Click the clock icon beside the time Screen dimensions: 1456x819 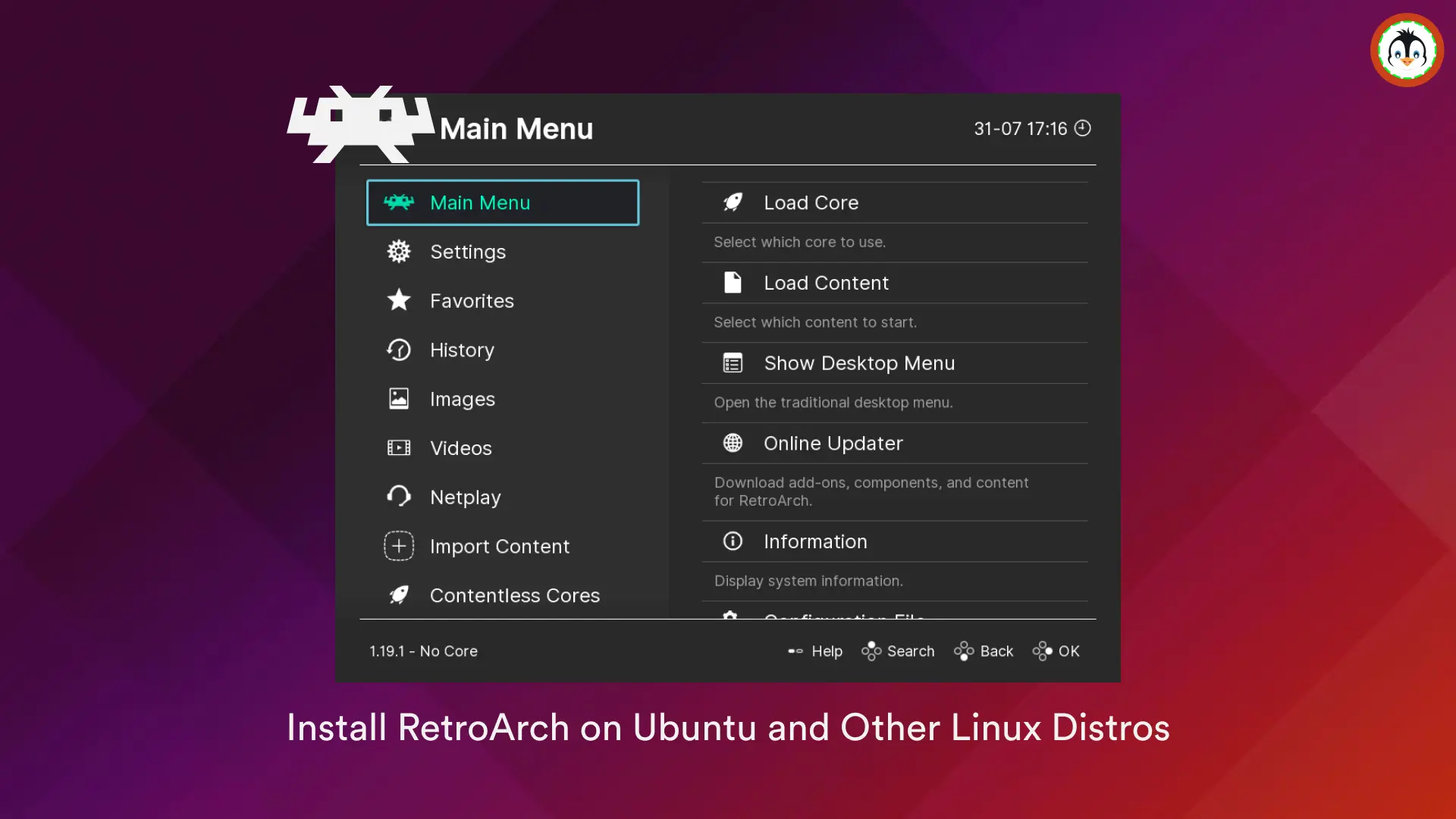click(1083, 128)
